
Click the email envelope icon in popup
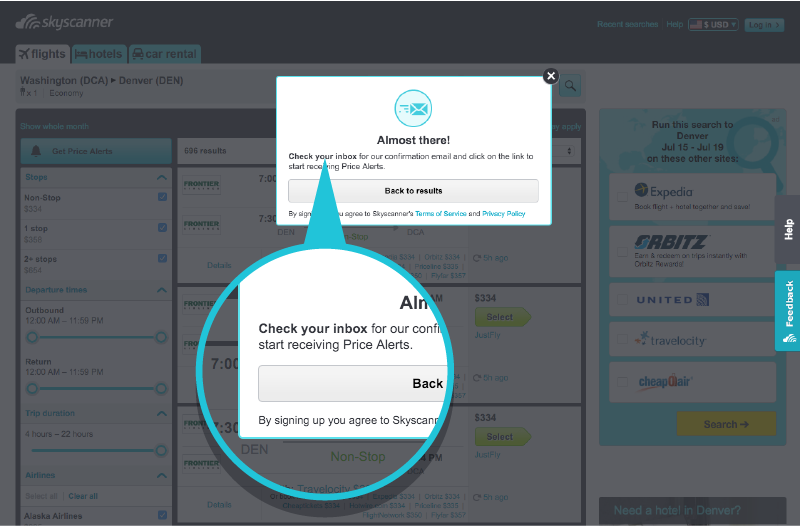413,109
